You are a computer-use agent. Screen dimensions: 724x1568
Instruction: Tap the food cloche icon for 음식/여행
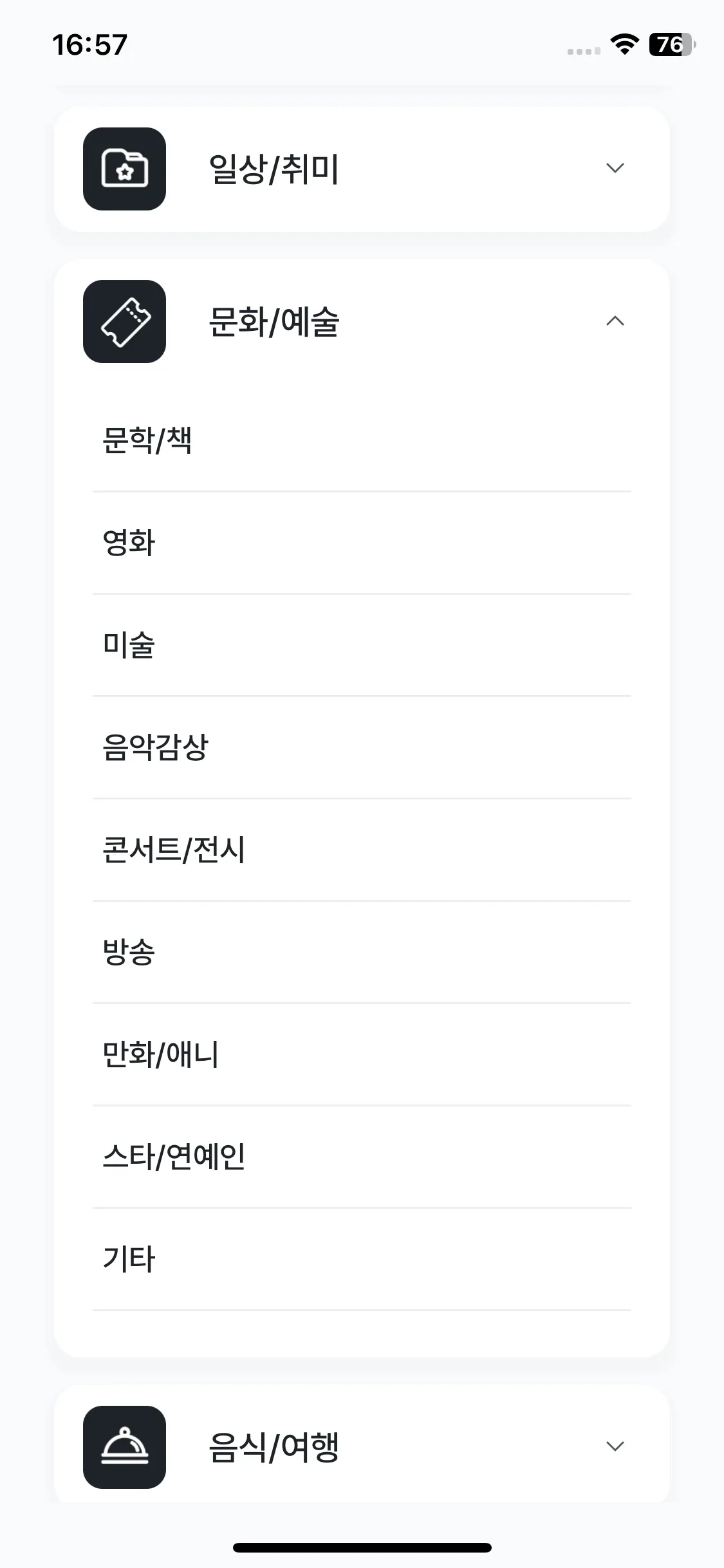[124, 1447]
